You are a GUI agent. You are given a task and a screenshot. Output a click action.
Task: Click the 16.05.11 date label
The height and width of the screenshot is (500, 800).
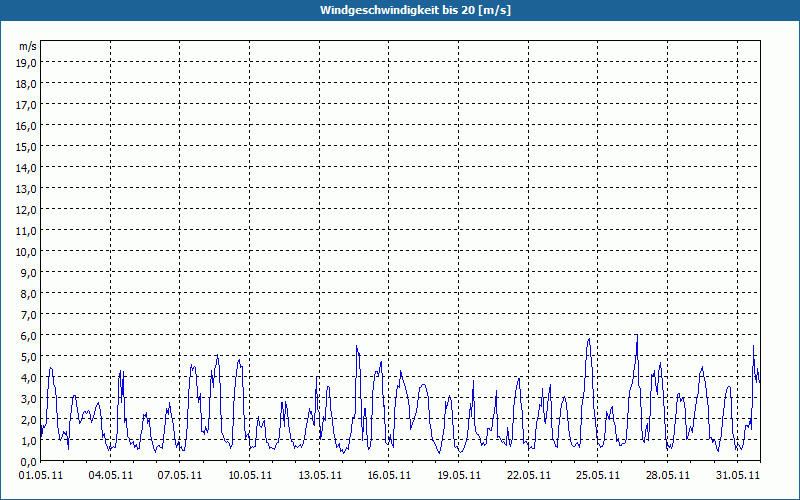point(389,475)
